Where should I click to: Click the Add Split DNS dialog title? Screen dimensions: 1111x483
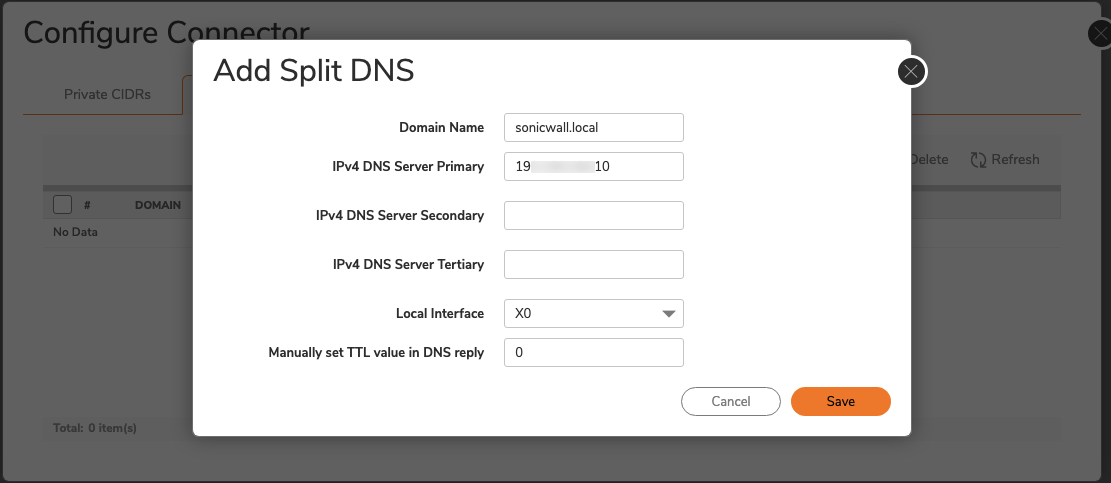pos(314,71)
